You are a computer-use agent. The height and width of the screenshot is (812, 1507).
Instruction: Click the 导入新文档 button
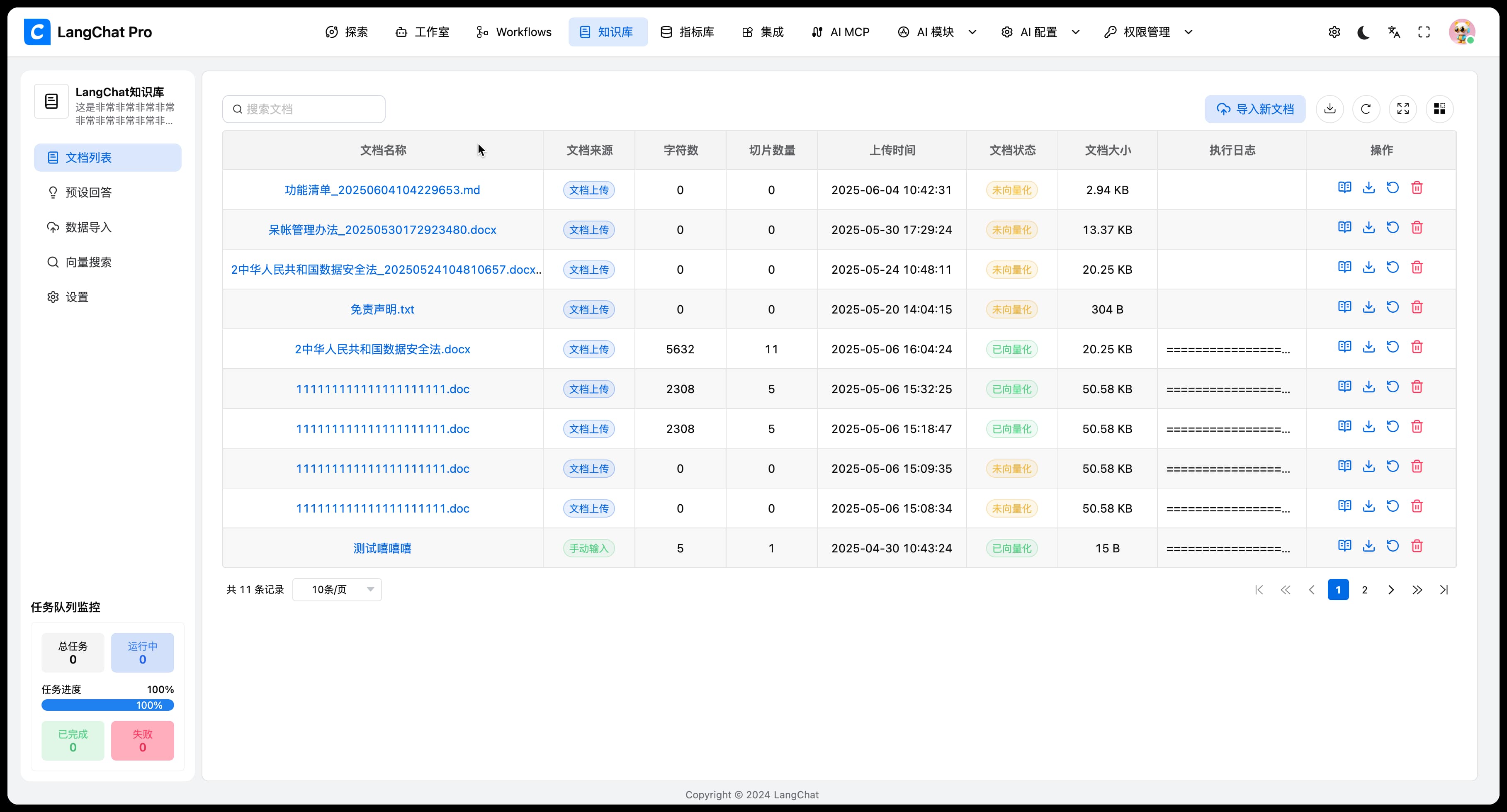1255,109
